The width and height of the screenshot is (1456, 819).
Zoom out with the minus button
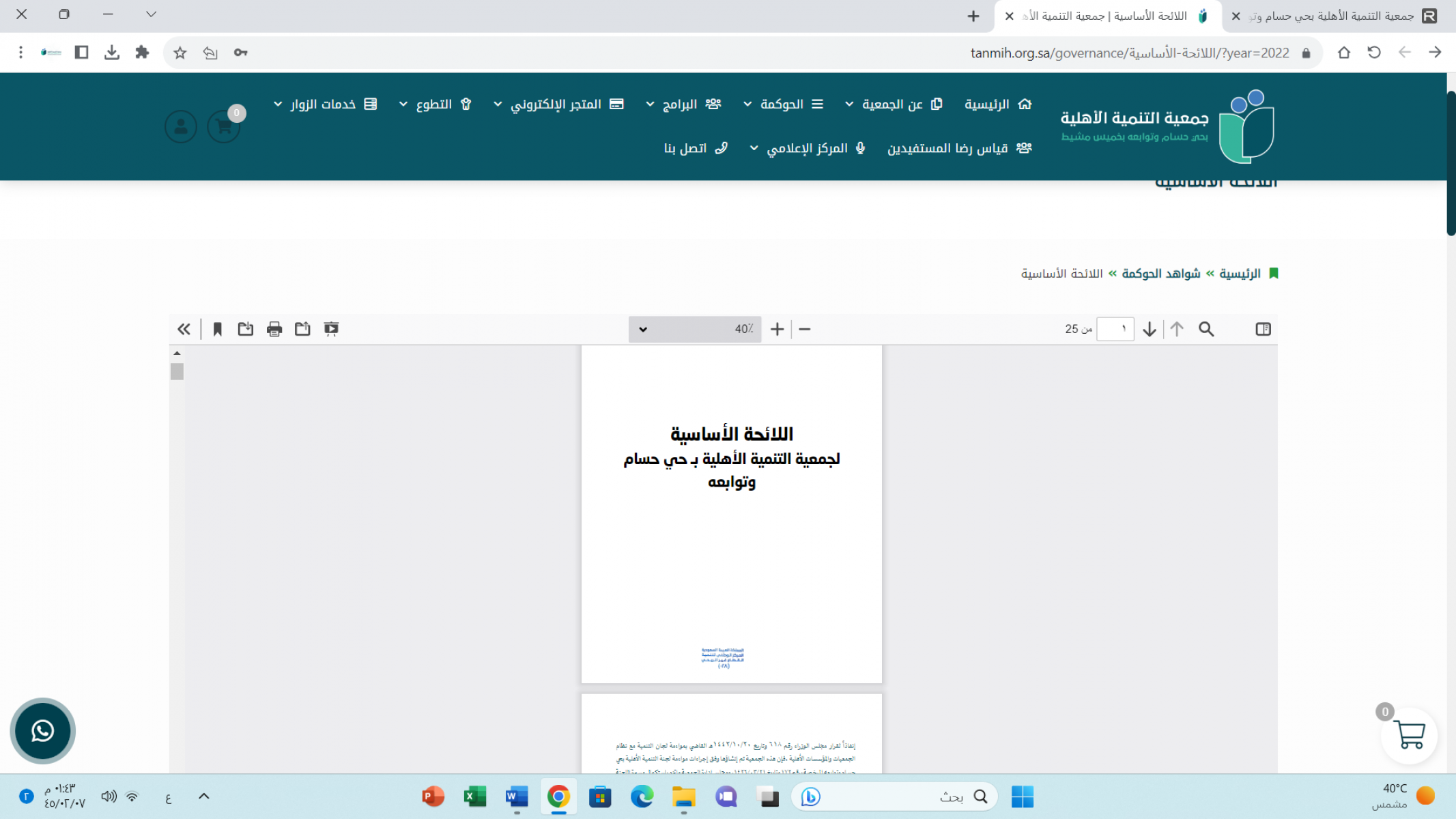click(x=805, y=329)
